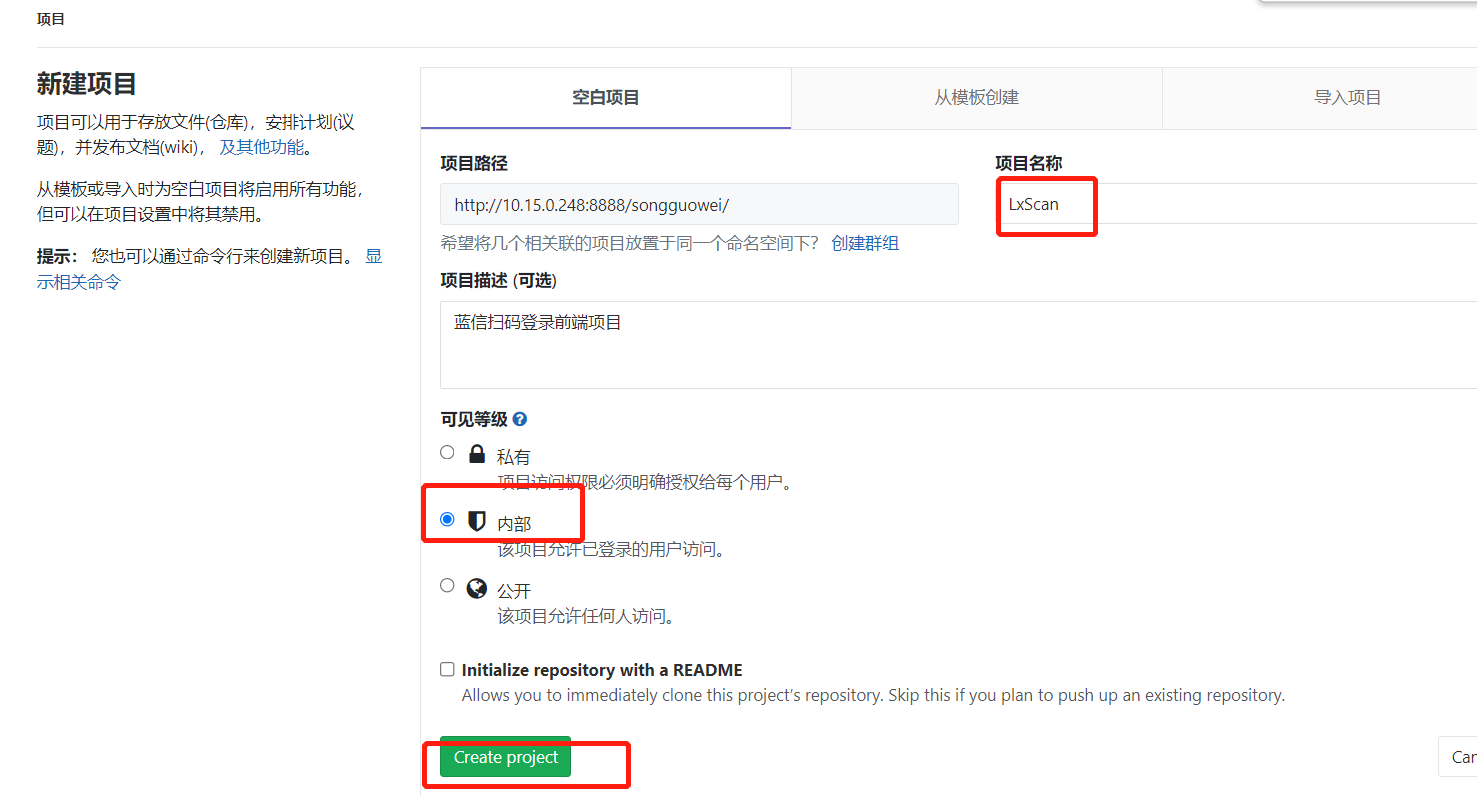The image size is (1477, 796).
Task: Open the 及其他功能 link
Action: (262, 148)
